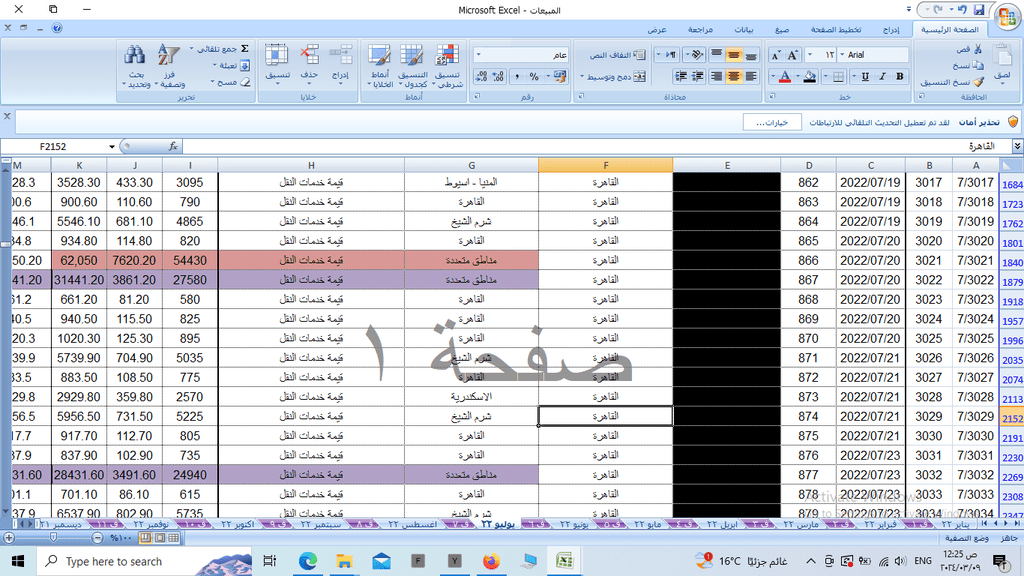Click the increase decimal icon
Image resolution: width=1024 pixels, height=576 pixels.
[498, 76]
